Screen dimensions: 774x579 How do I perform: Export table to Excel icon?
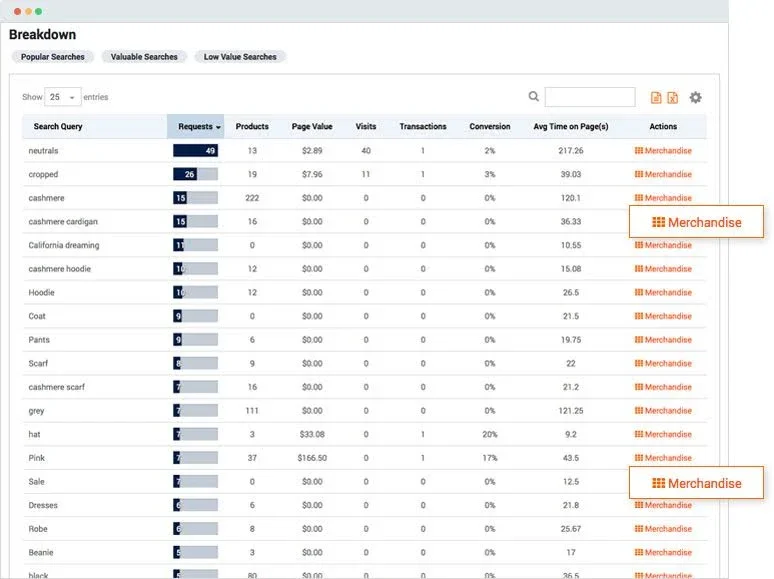coord(673,98)
